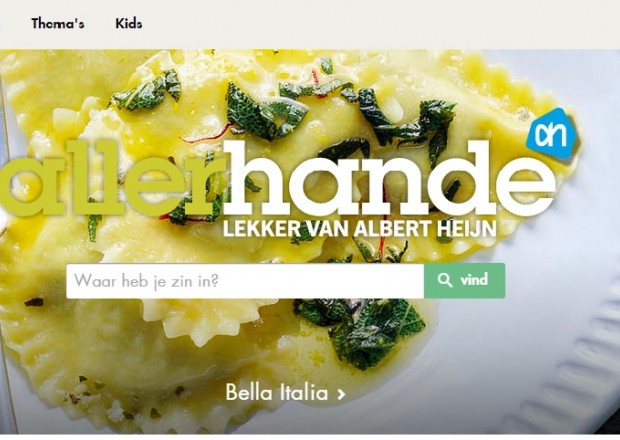620x440 pixels.
Task: Click the magnifying glass search icon
Action: 445,280
